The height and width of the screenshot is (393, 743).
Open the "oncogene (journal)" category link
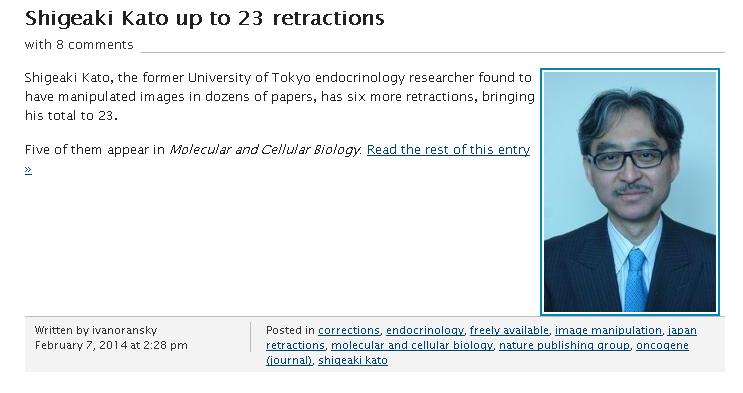tap(662, 345)
